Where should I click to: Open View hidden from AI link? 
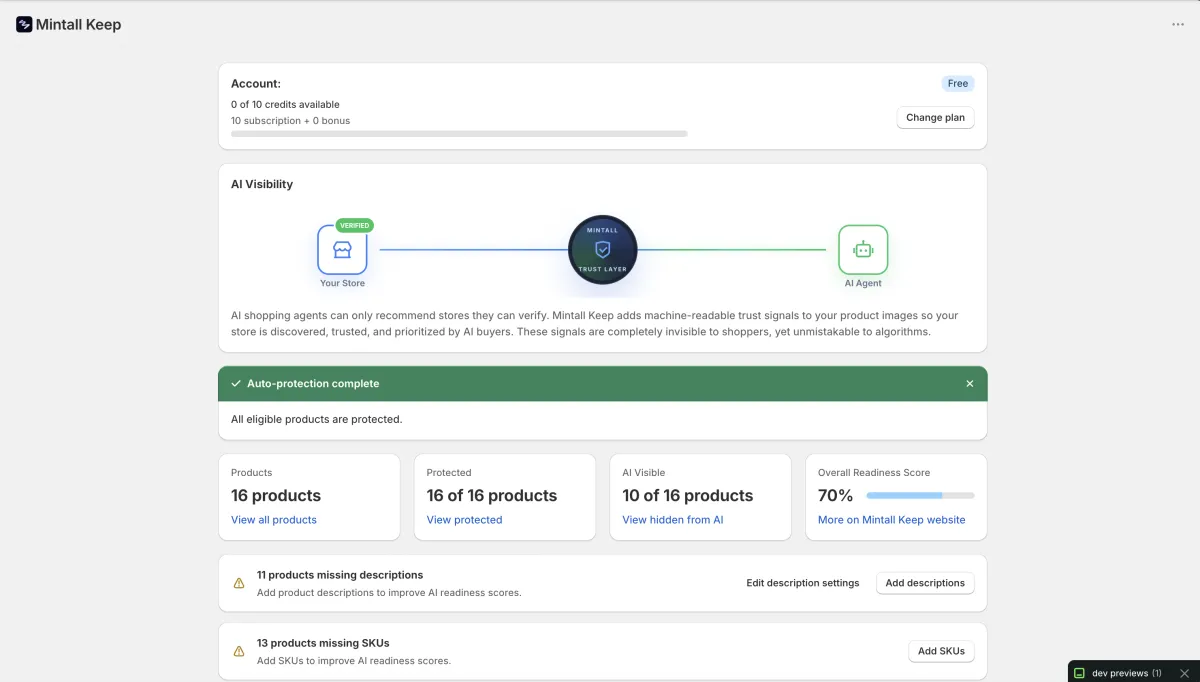point(673,520)
